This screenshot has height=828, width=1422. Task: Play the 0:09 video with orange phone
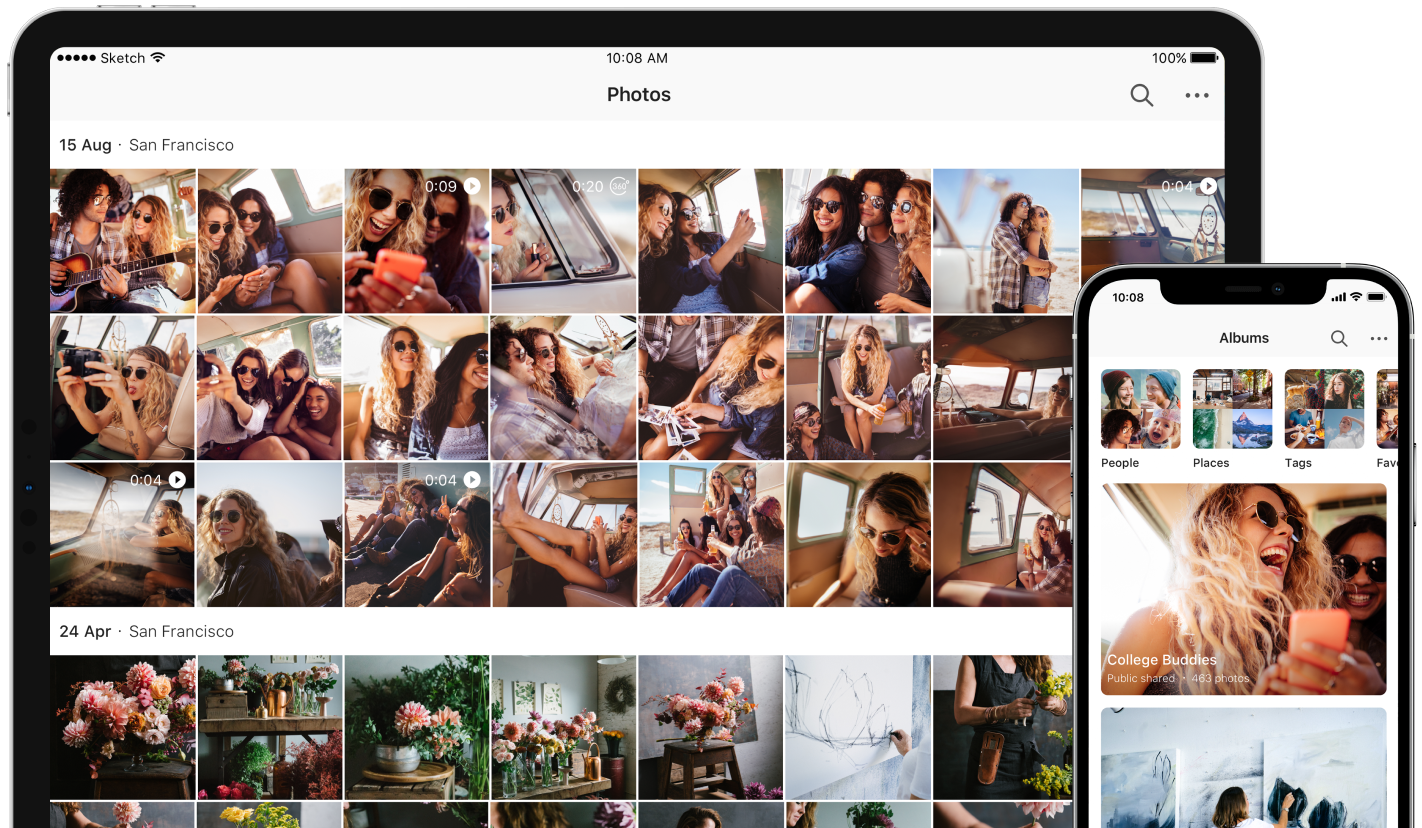[417, 241]
